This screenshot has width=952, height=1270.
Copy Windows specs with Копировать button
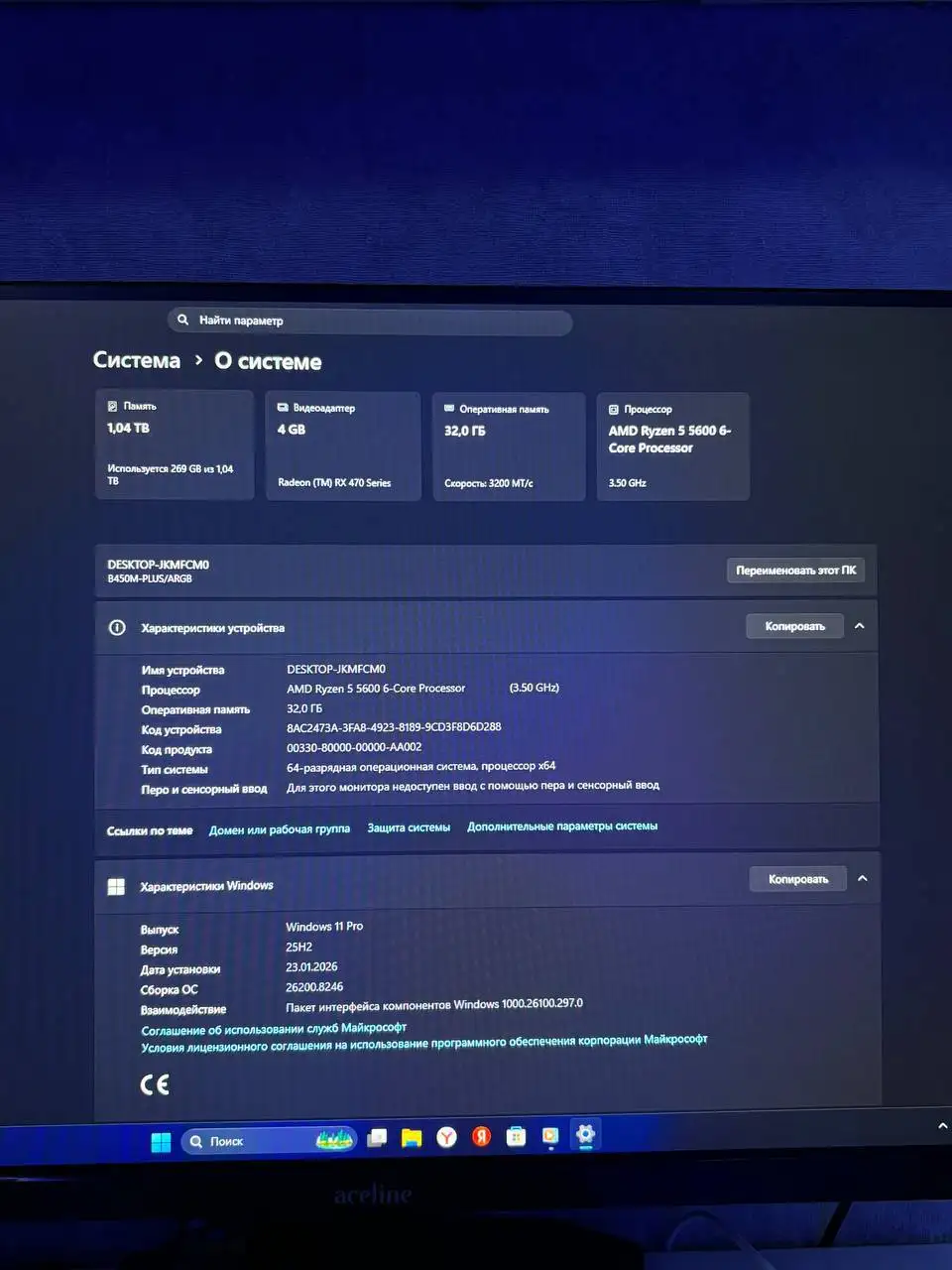pos(797,879)
